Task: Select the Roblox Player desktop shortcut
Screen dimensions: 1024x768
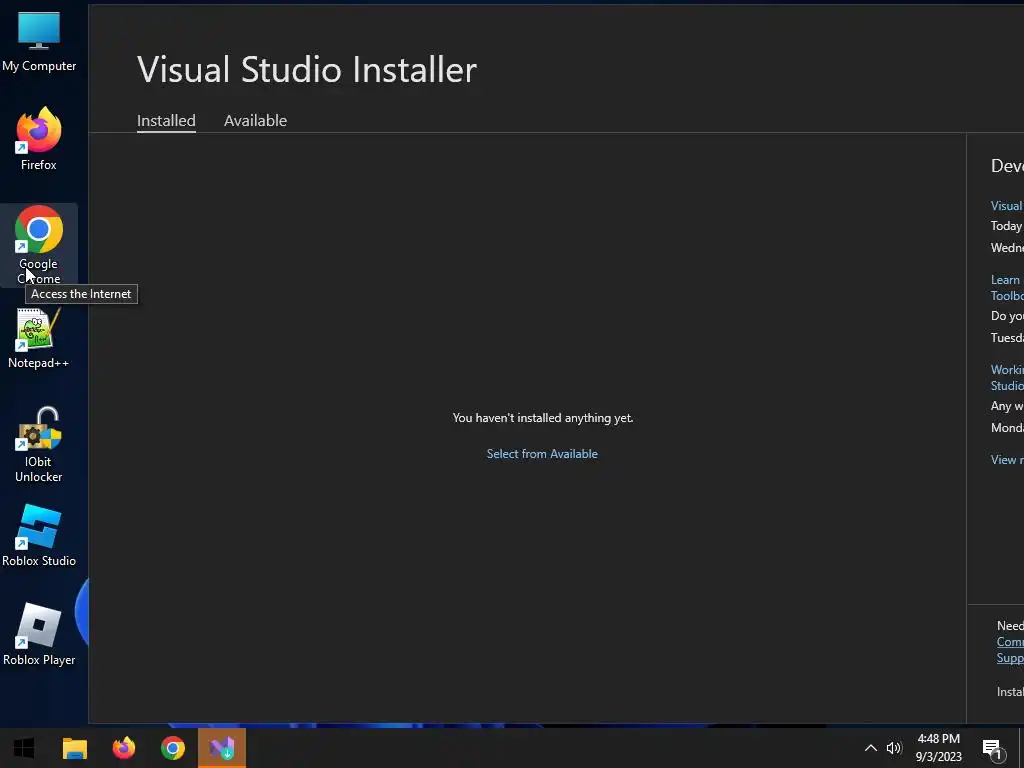Action: click(x=39, y=634)
